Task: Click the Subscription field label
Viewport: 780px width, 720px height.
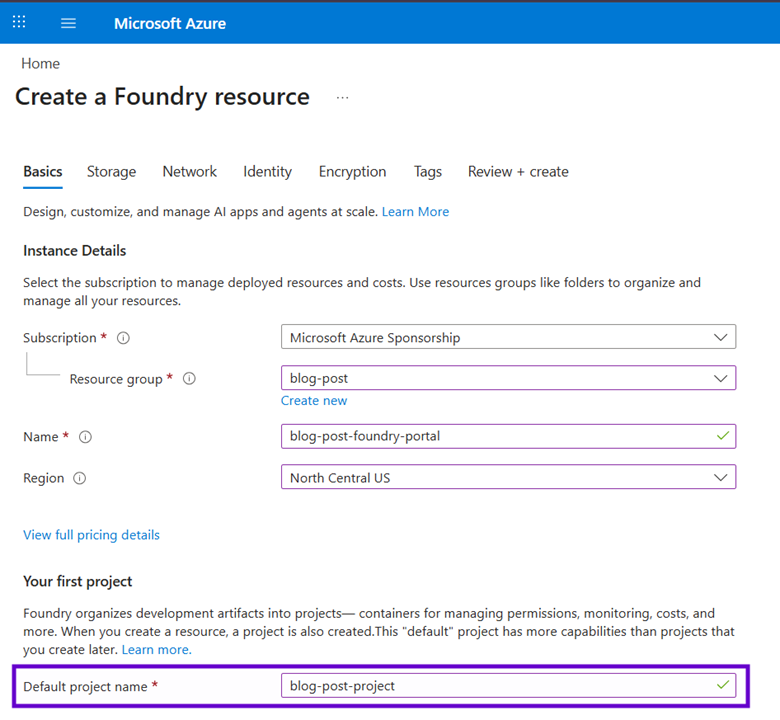Action: coord(60,338)
